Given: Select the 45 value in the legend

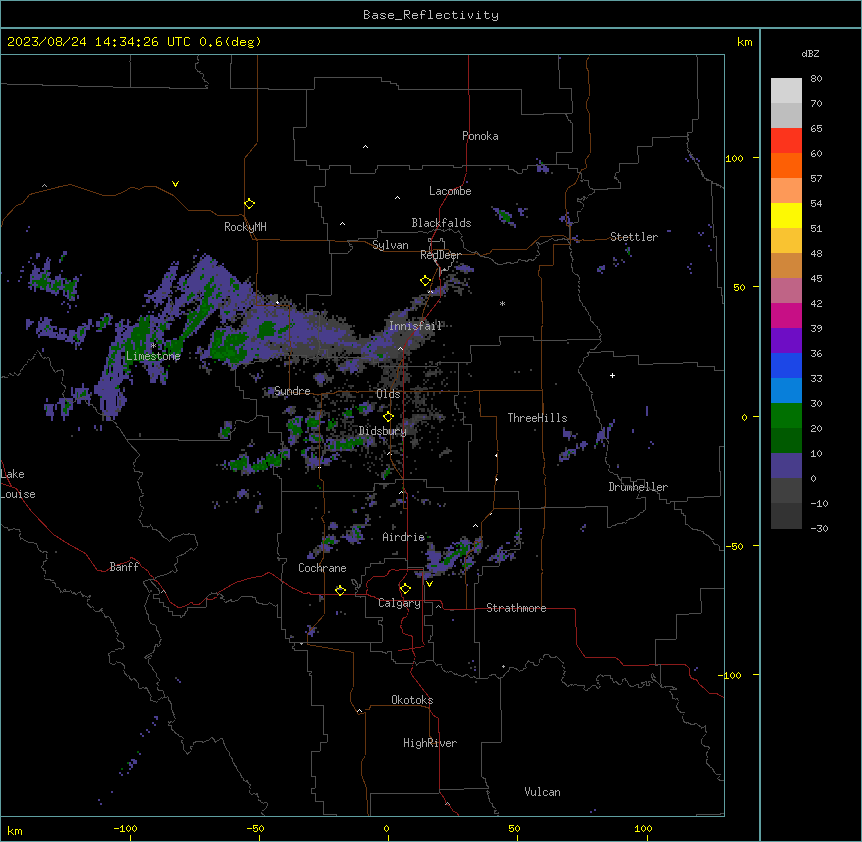Looking at the screenshot, I should click(x=816, y=279).
